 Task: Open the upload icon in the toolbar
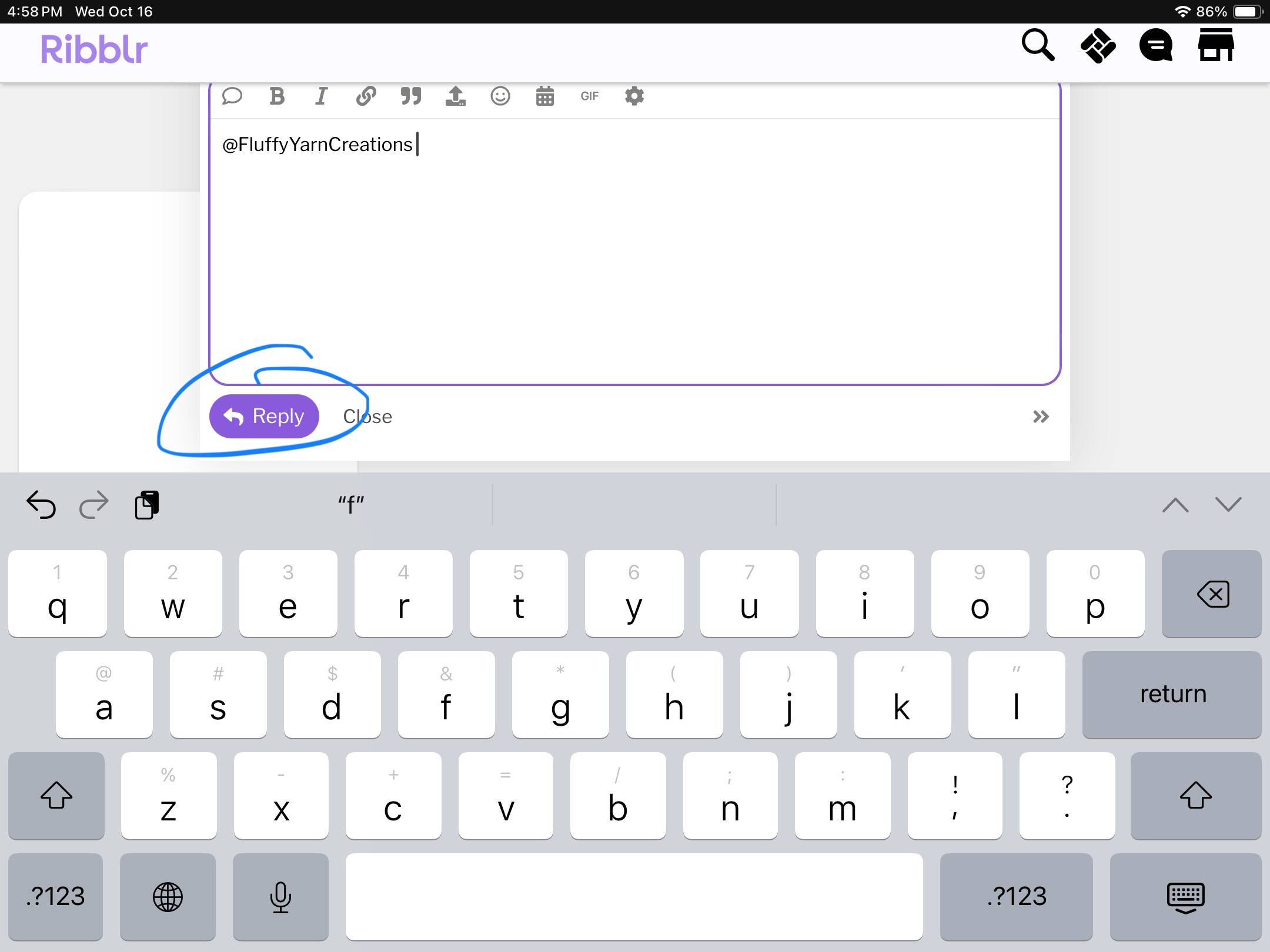point(455,96)
